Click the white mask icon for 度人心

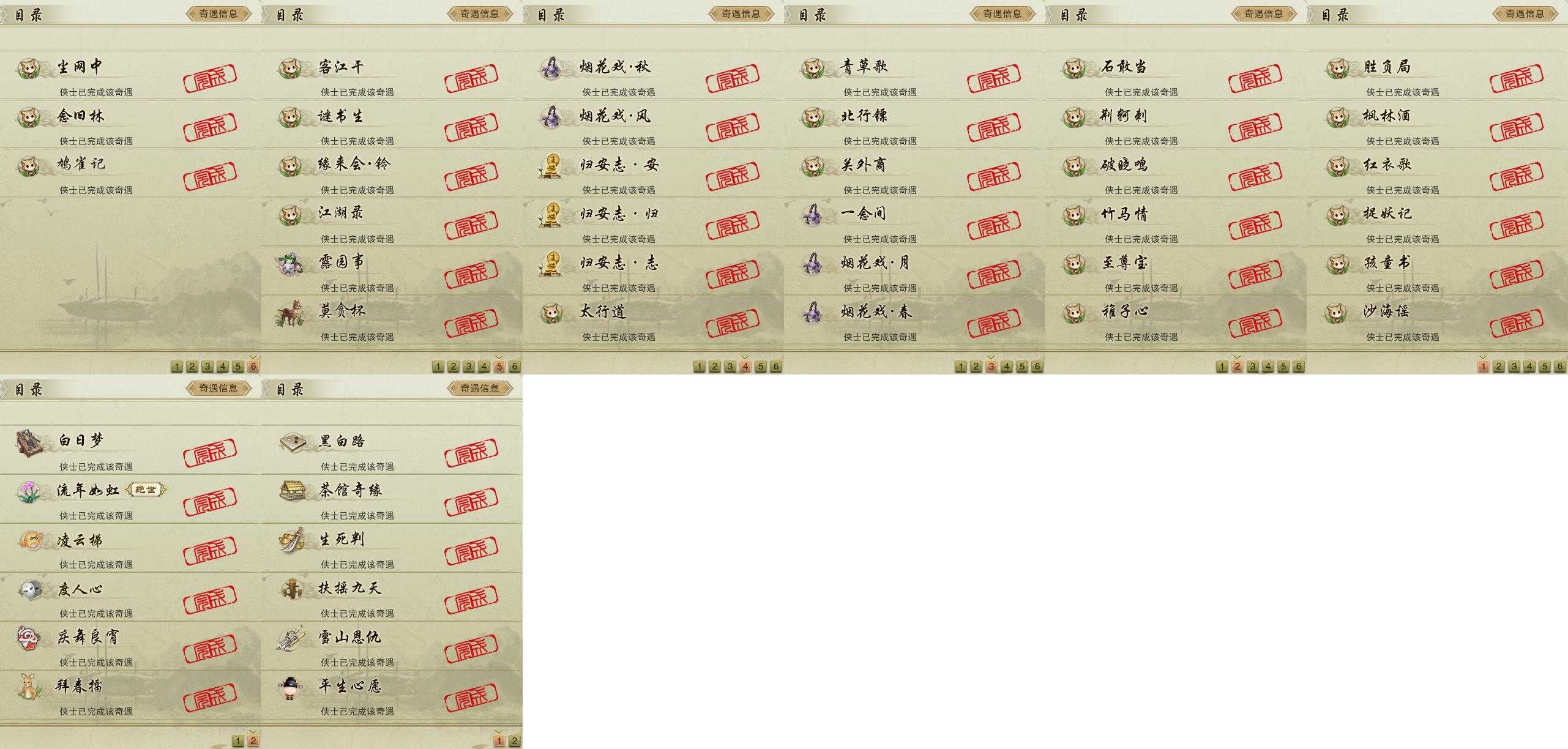pyautogui.click(x=29, y=590)
